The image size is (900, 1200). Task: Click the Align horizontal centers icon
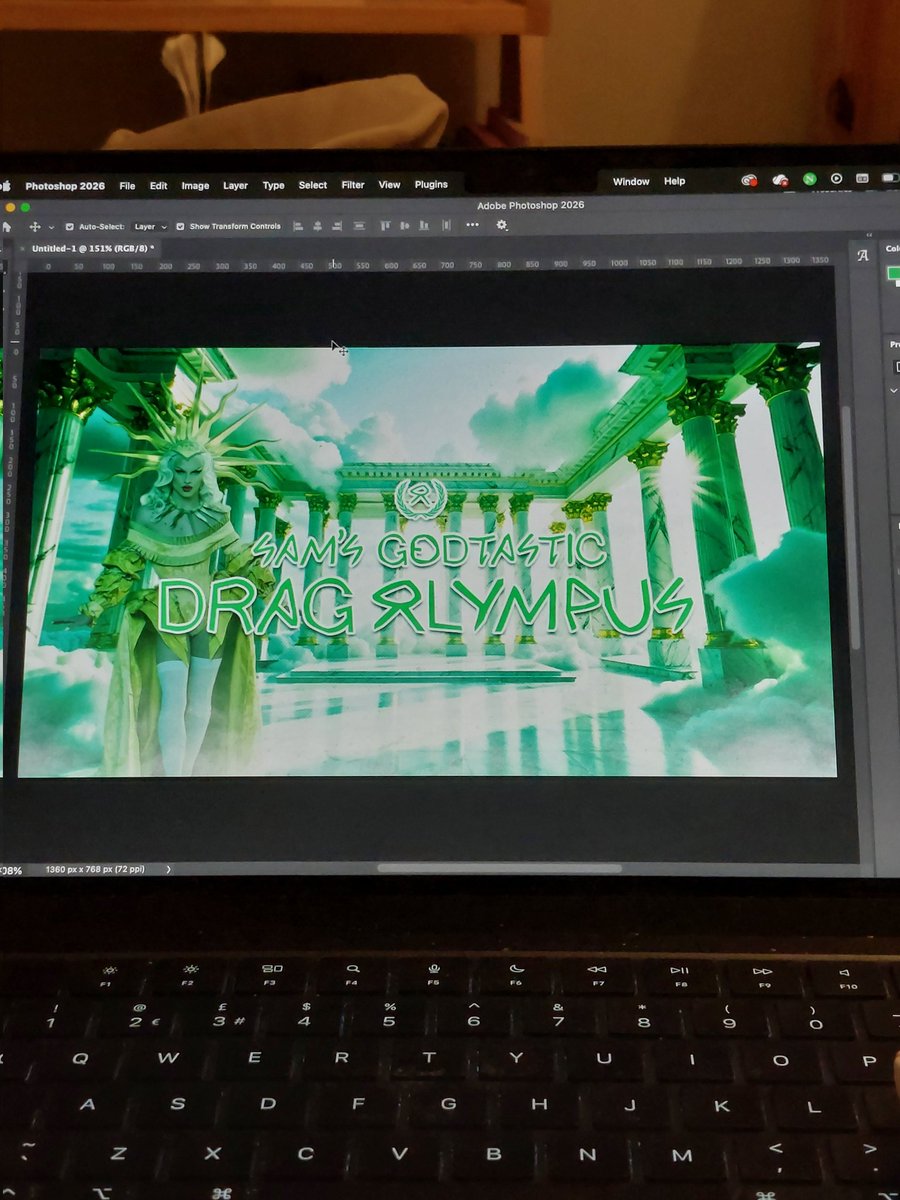(x=319, y=226)
